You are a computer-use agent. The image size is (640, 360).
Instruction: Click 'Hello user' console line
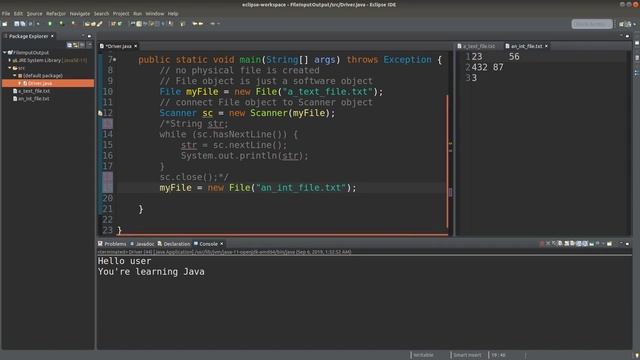click(x=124, y=261)
